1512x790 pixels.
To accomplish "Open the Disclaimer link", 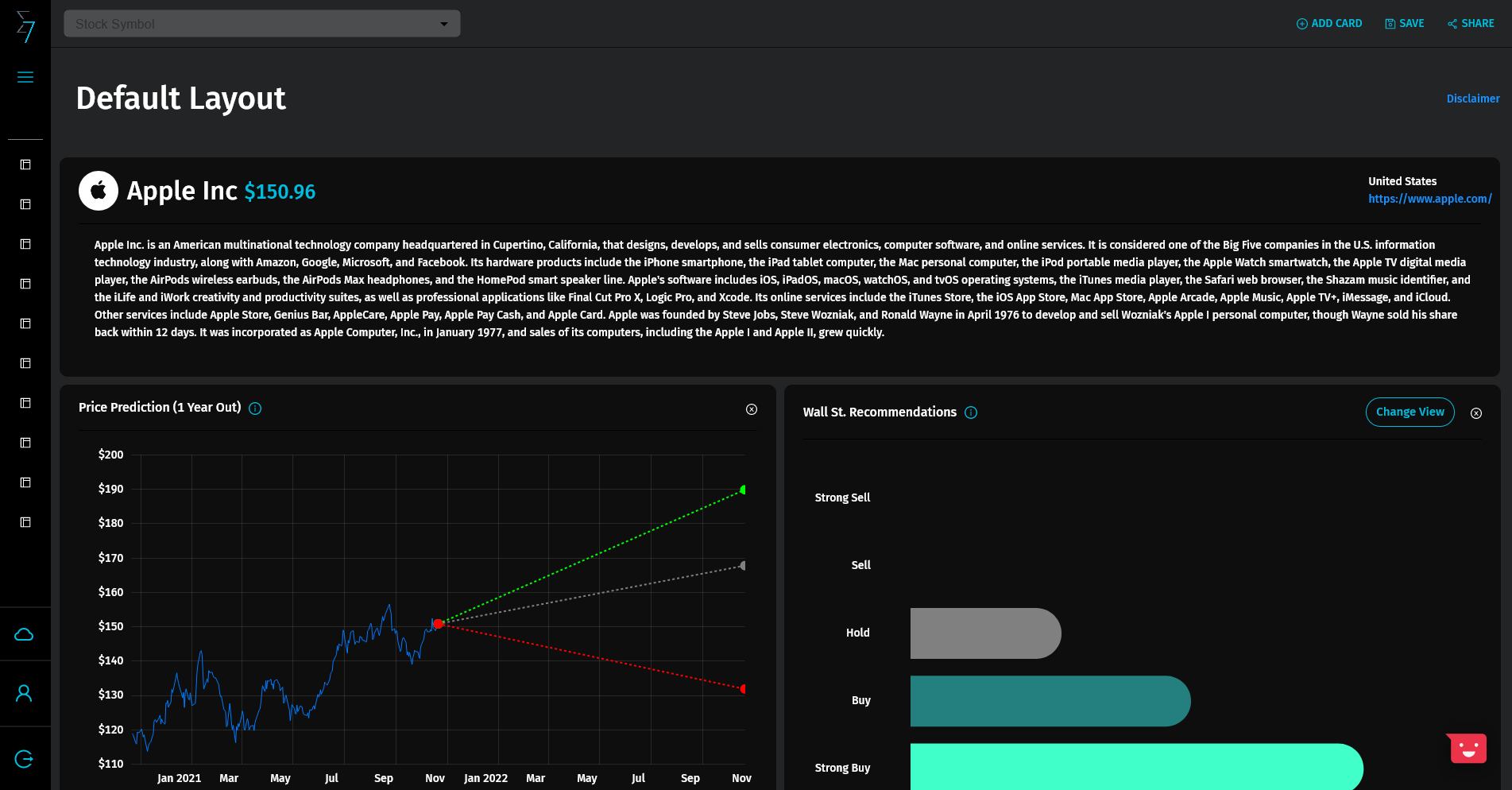I will tap(1473, 99).
